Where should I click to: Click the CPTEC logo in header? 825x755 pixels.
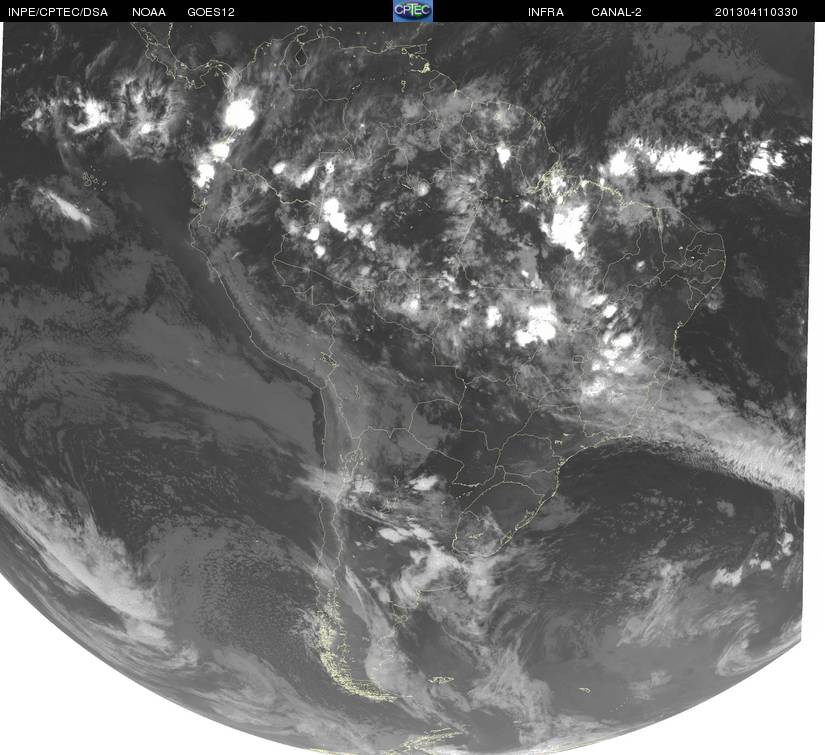[413, 11]
